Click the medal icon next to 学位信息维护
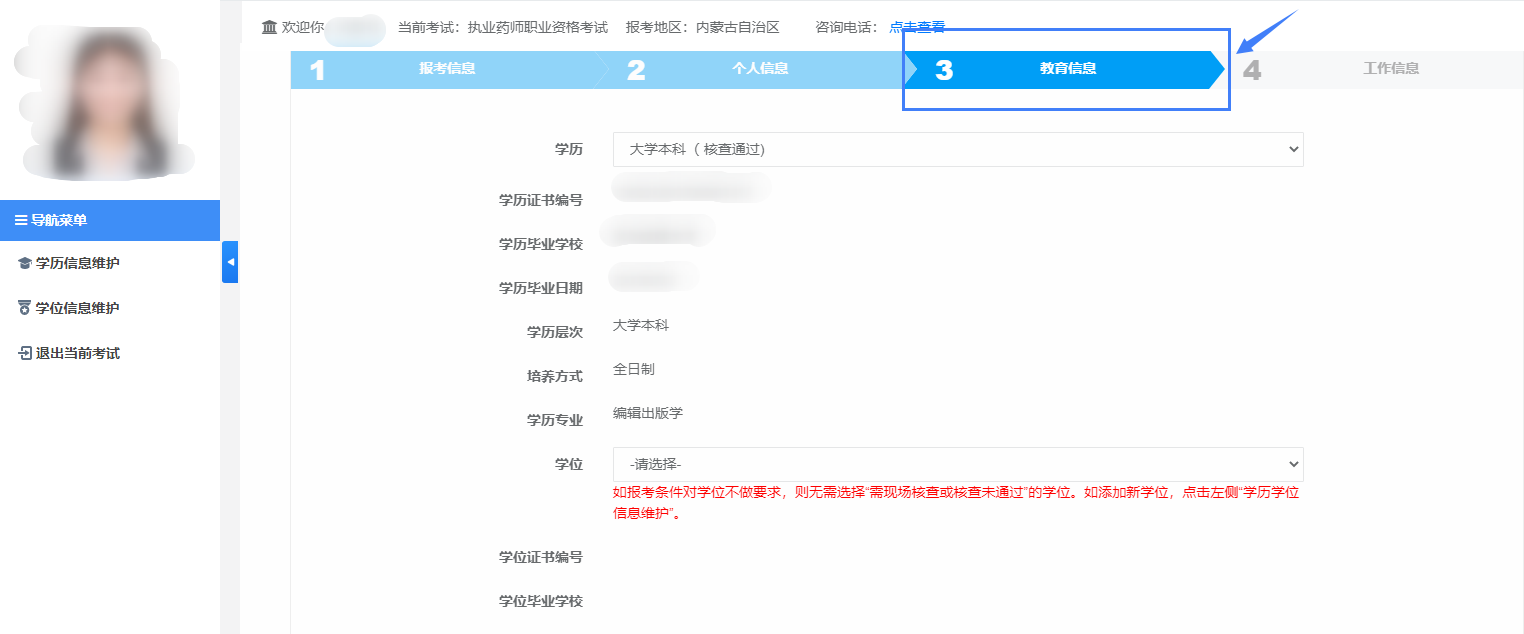1524x634 pixels. 25,308
